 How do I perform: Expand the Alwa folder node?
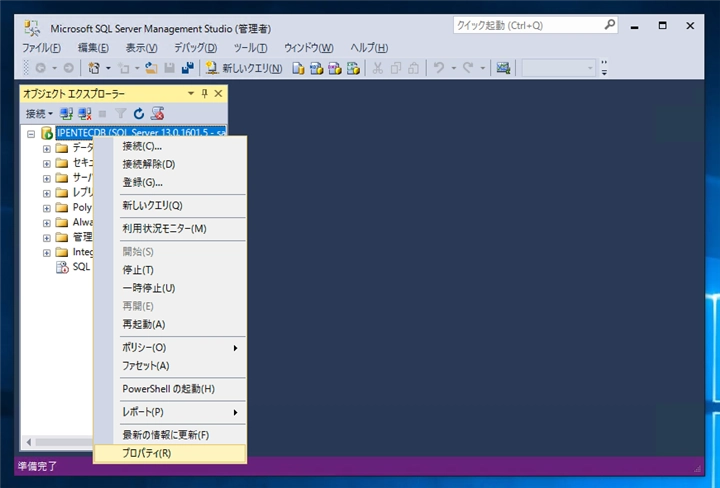click(46, 223)
